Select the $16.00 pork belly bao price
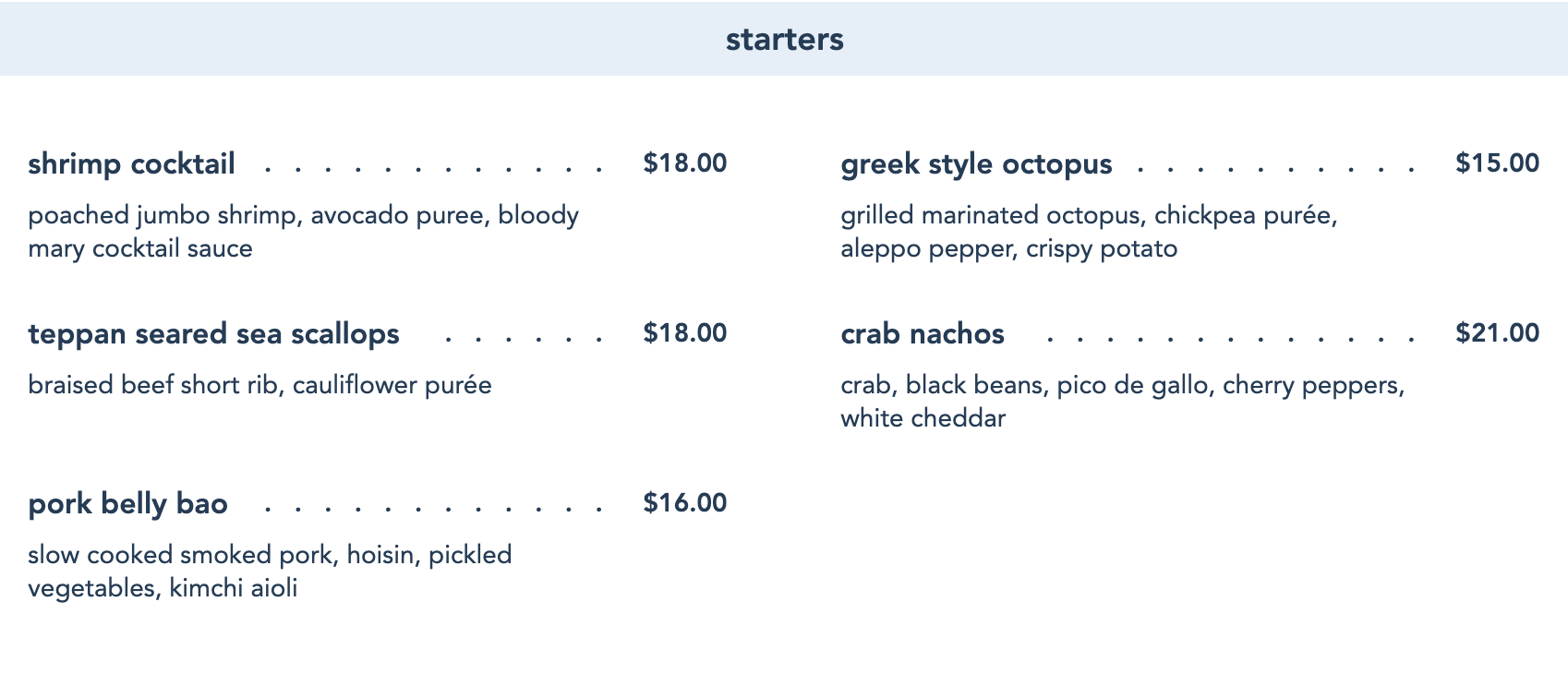Viewport: 1568px width, 674px height. [x=684, y=503]
